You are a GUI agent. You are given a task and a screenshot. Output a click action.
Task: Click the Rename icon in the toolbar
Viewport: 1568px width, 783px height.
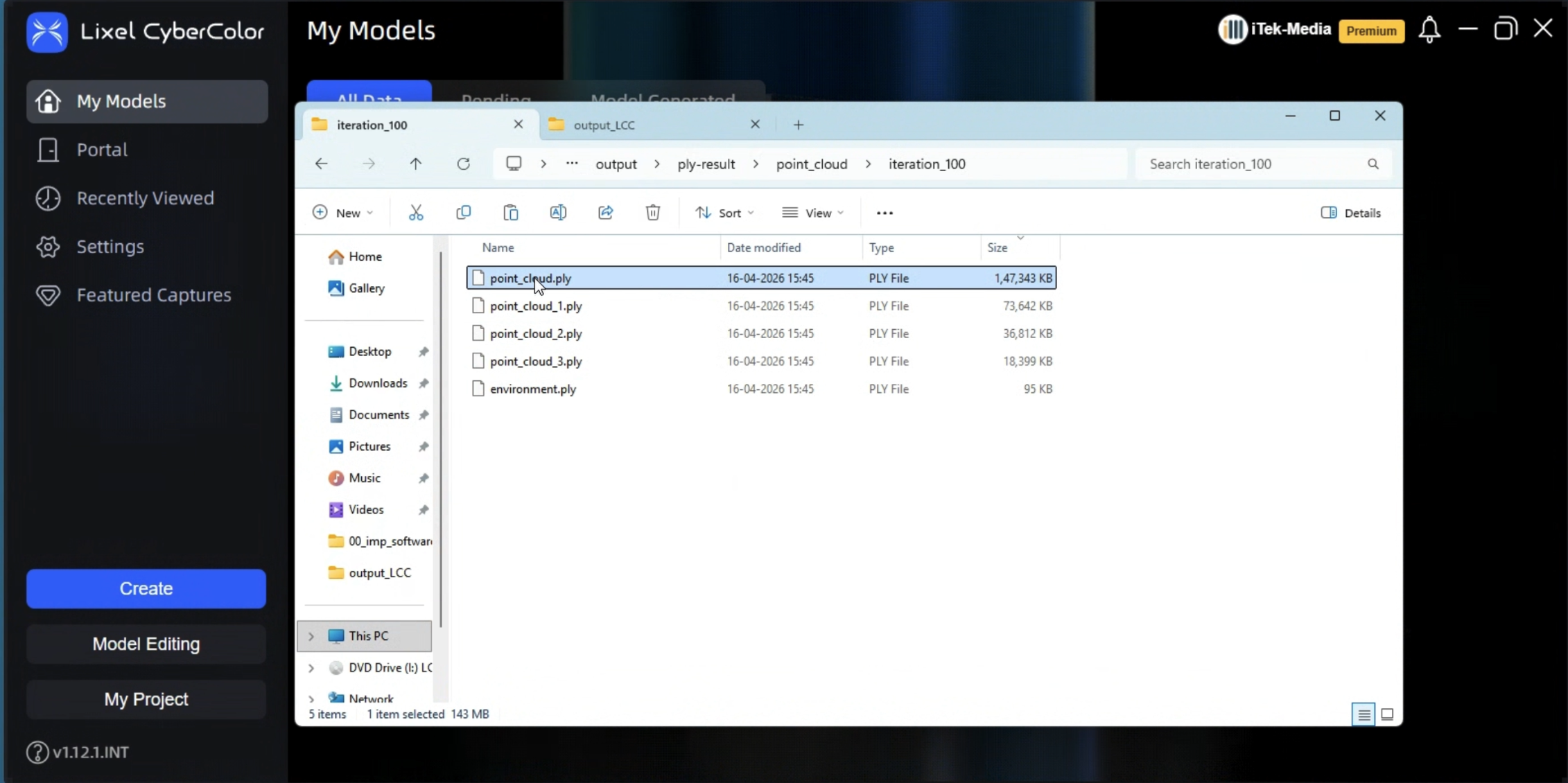tap(558, 213)
